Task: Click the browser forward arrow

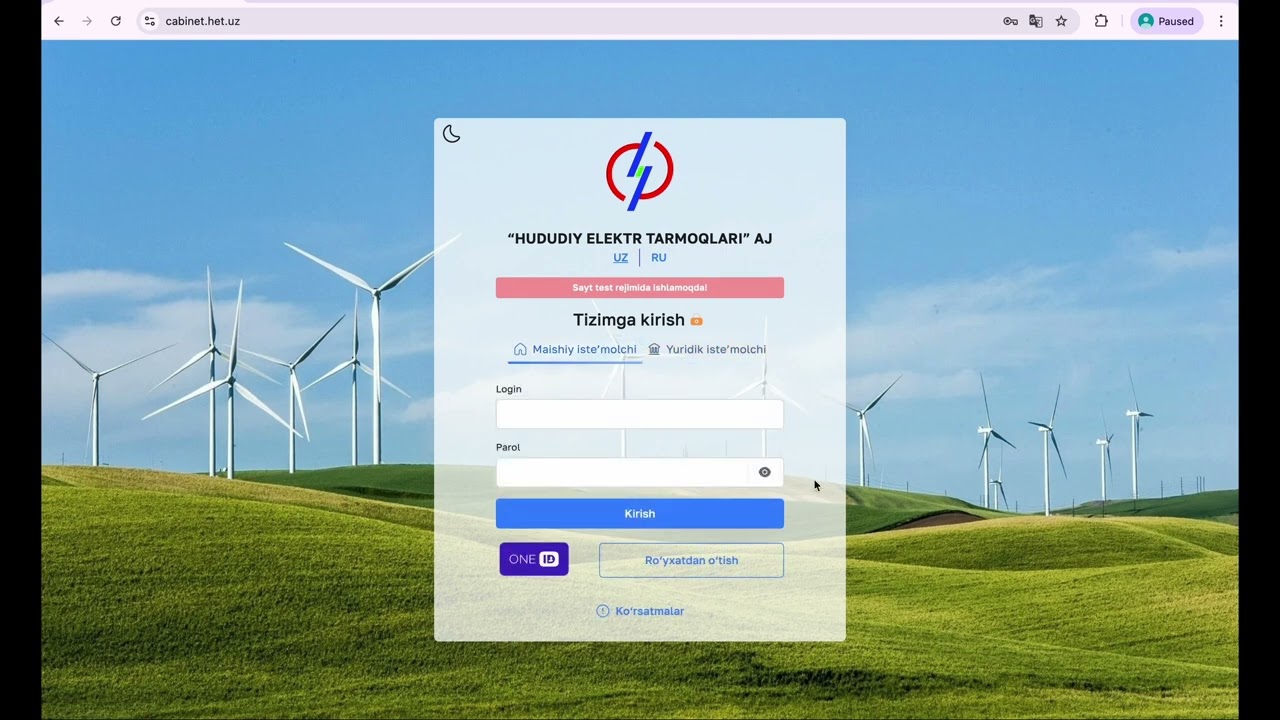Action: coord(87,21)
